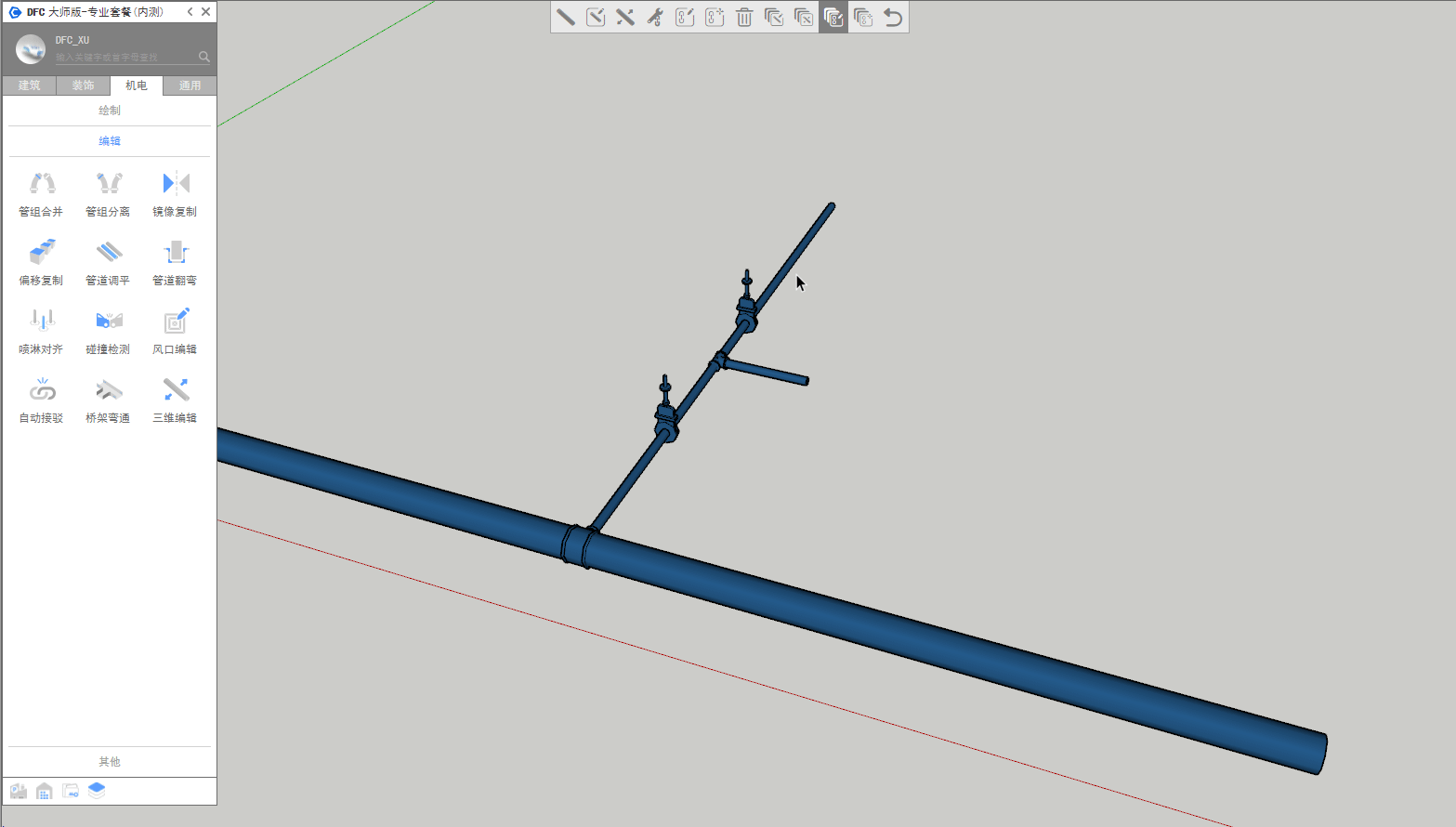1456x827 pixels.
Task: Expand the 绘制 section
Action: [110, 111]
